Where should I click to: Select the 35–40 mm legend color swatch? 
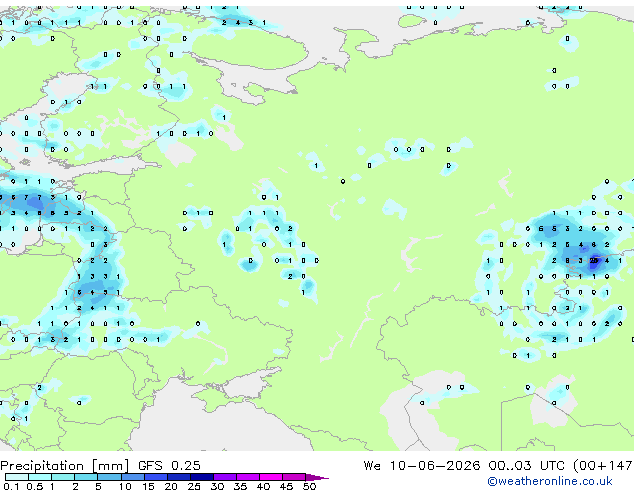pos(247,477)
